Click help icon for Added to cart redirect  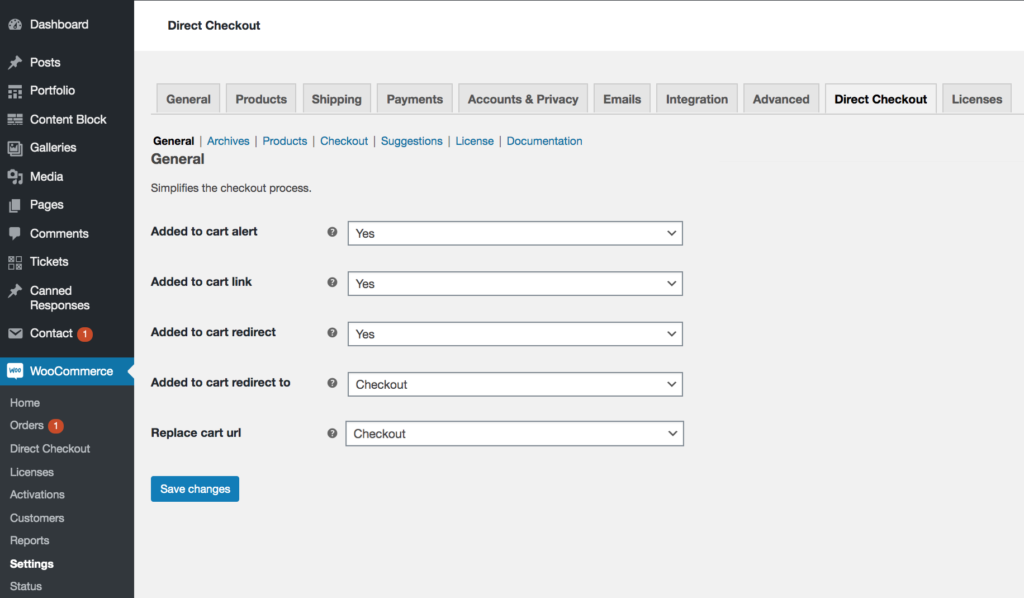[x=332, y=332]
